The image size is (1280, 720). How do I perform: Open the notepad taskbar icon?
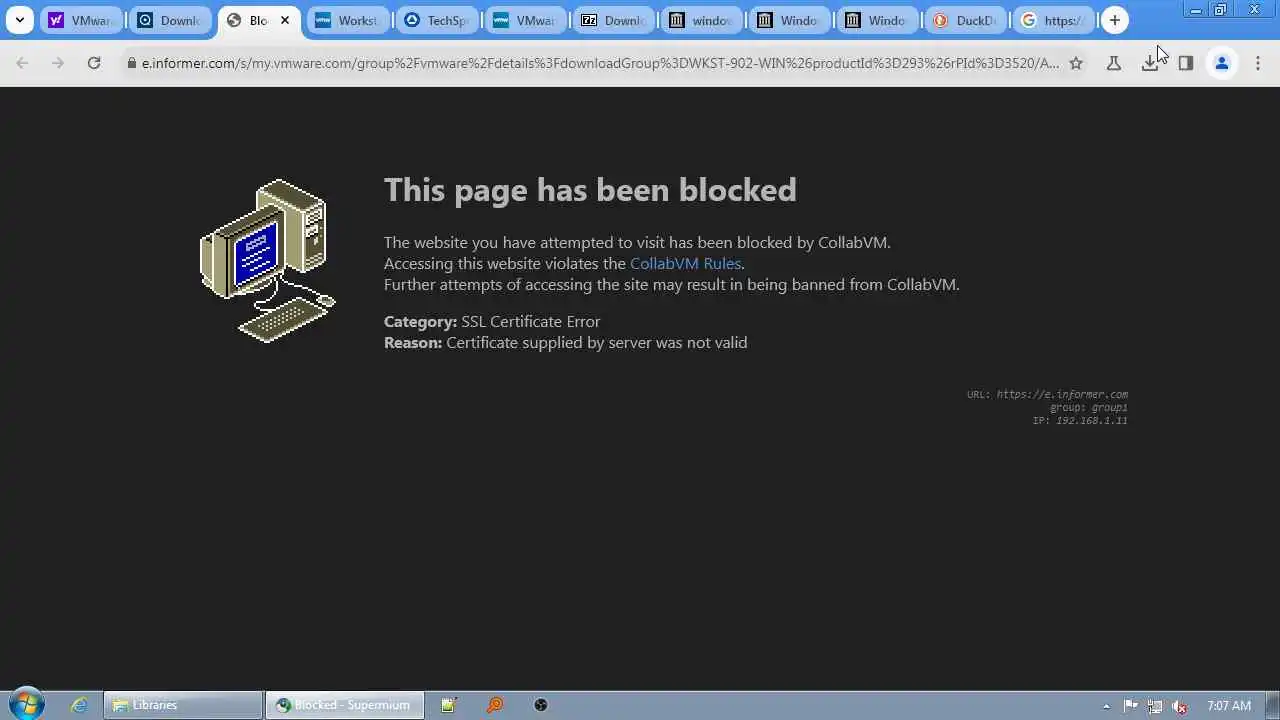[448, 705]
